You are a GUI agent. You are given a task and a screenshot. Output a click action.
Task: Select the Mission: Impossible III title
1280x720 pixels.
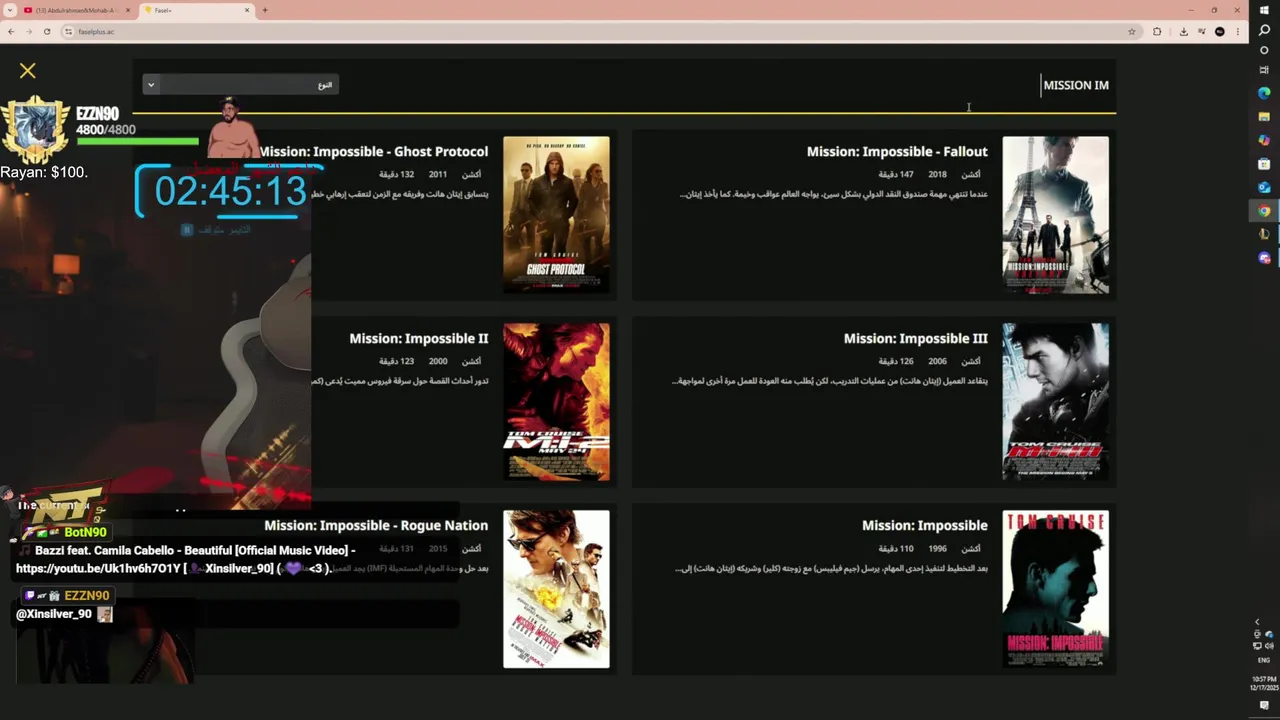coord(915,339)
